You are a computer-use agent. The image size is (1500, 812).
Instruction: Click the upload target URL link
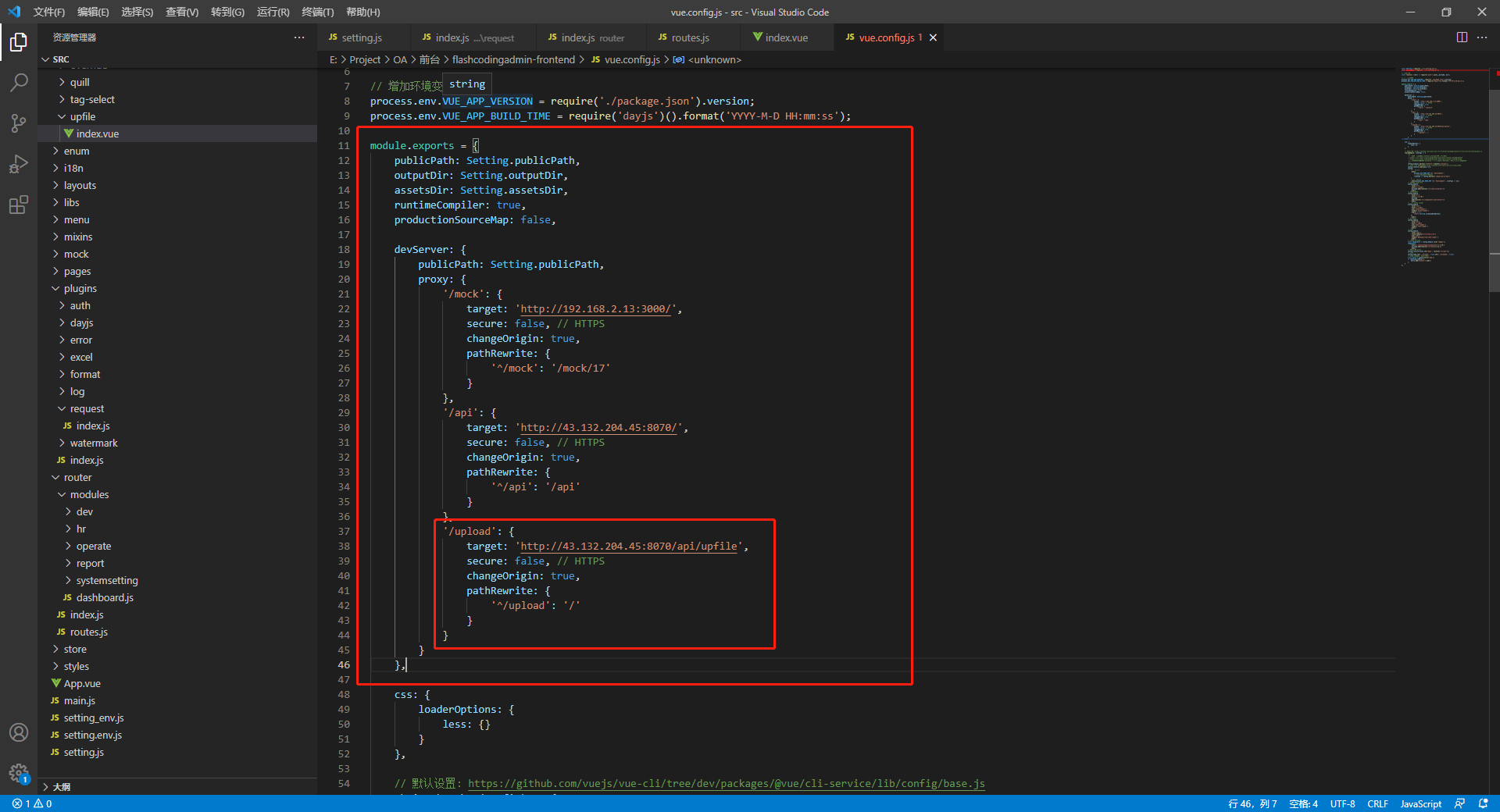(629, 546)
